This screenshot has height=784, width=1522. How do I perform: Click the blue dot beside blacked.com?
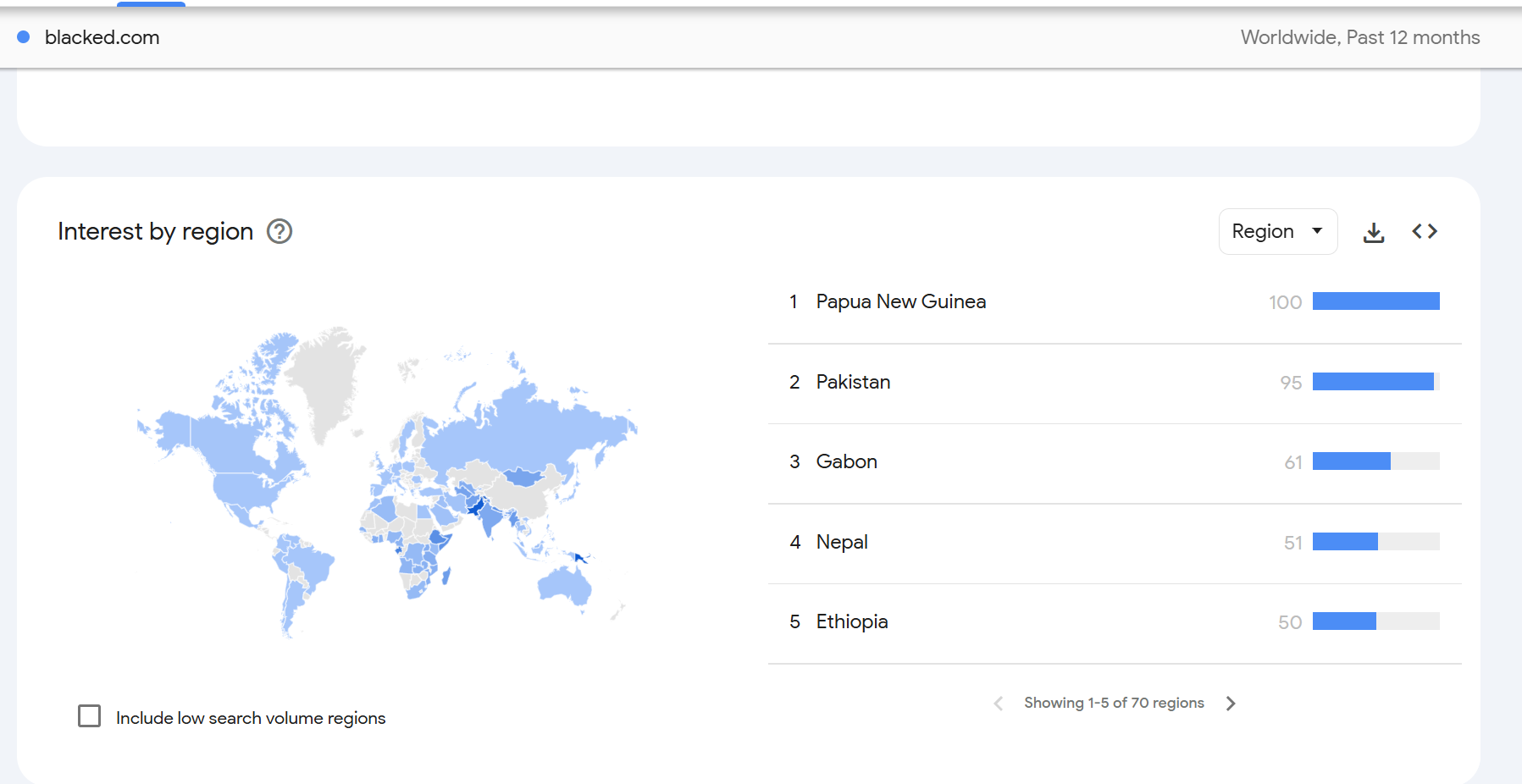point(24,37)
